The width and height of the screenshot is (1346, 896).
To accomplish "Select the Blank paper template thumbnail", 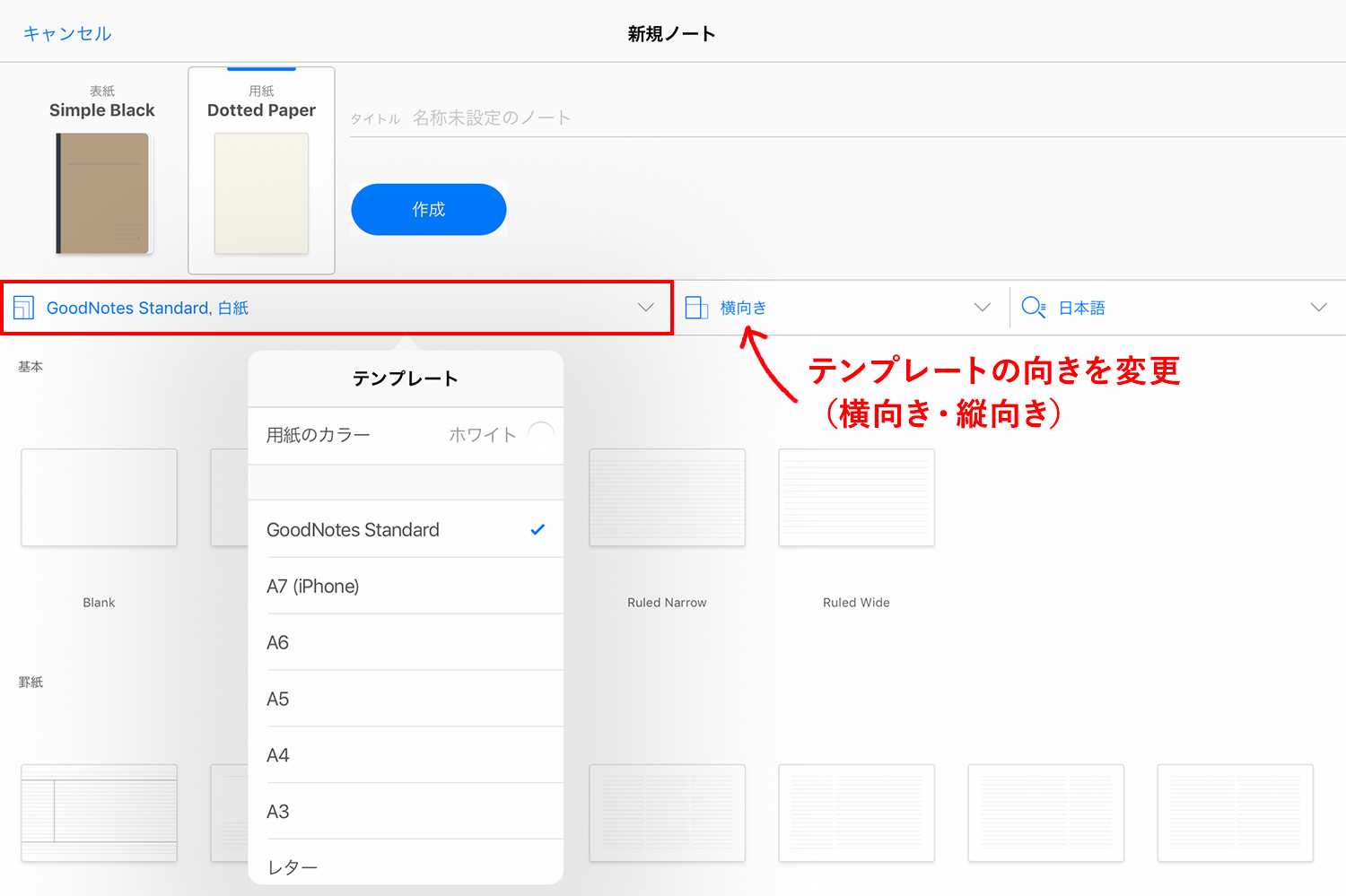I will click(x=99, y=498).
